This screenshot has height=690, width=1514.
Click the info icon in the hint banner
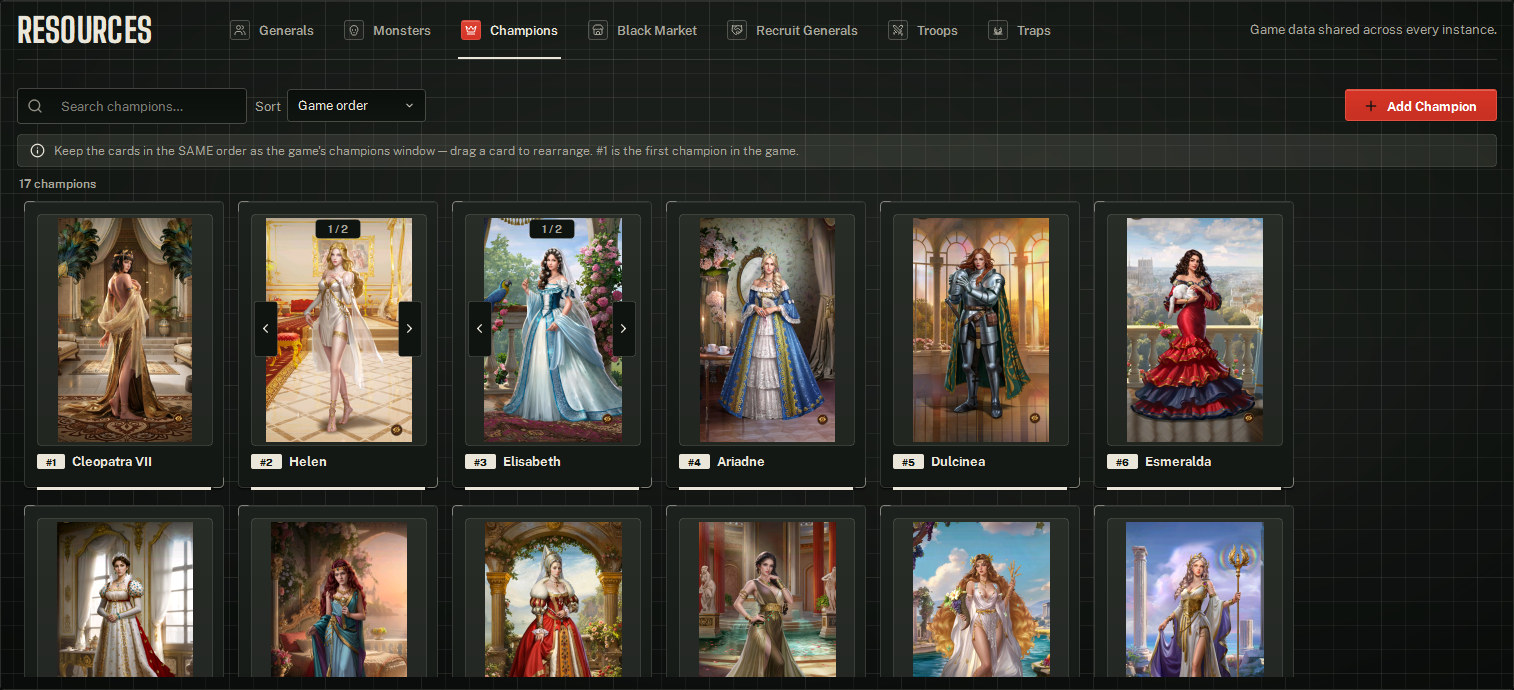click(37, 151)
